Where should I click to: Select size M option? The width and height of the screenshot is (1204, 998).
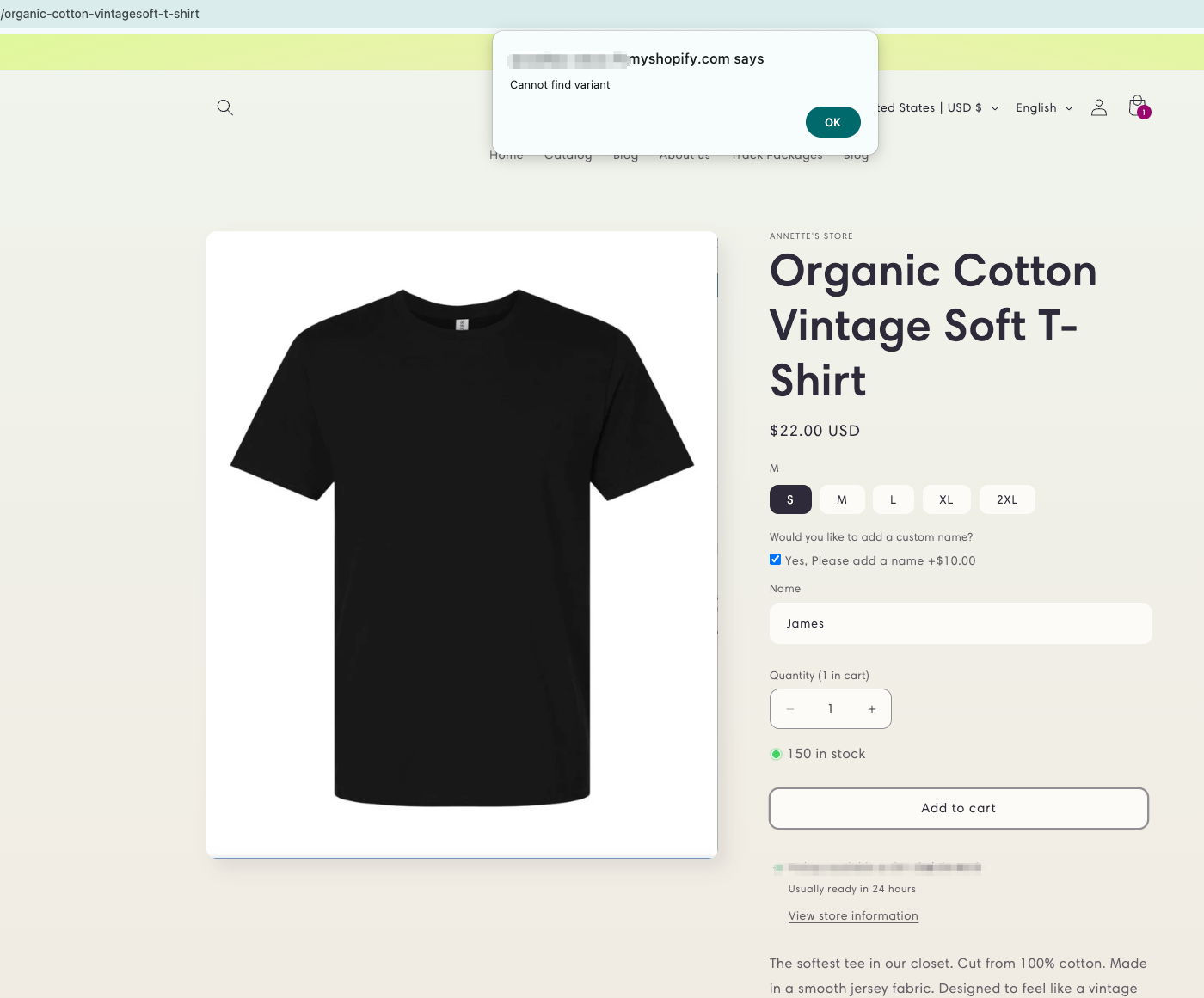842,499
